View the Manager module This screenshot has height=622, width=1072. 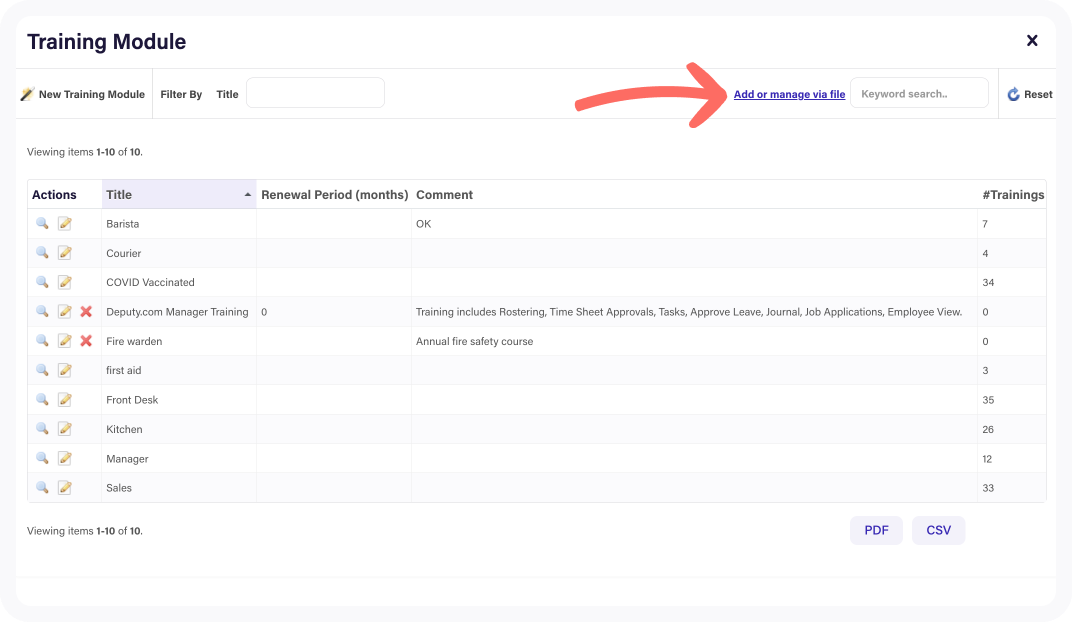pyautogui.click(x=42, y=459)
